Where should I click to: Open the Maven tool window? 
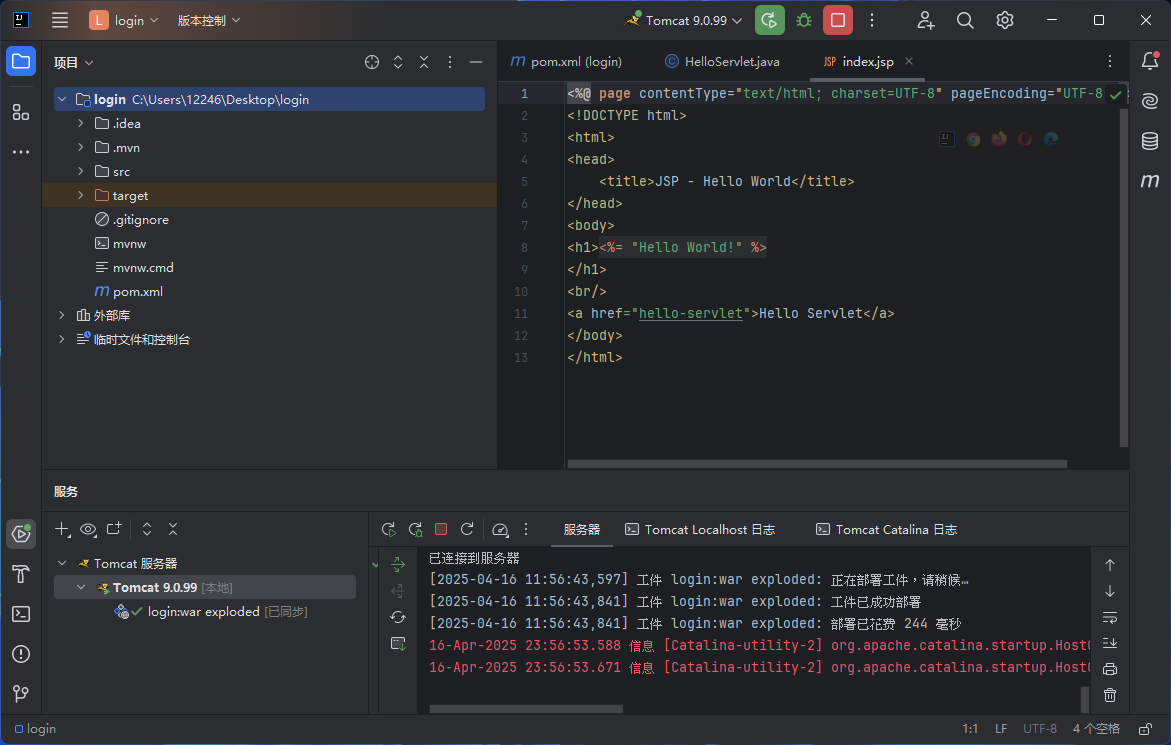pos(1150,181)
